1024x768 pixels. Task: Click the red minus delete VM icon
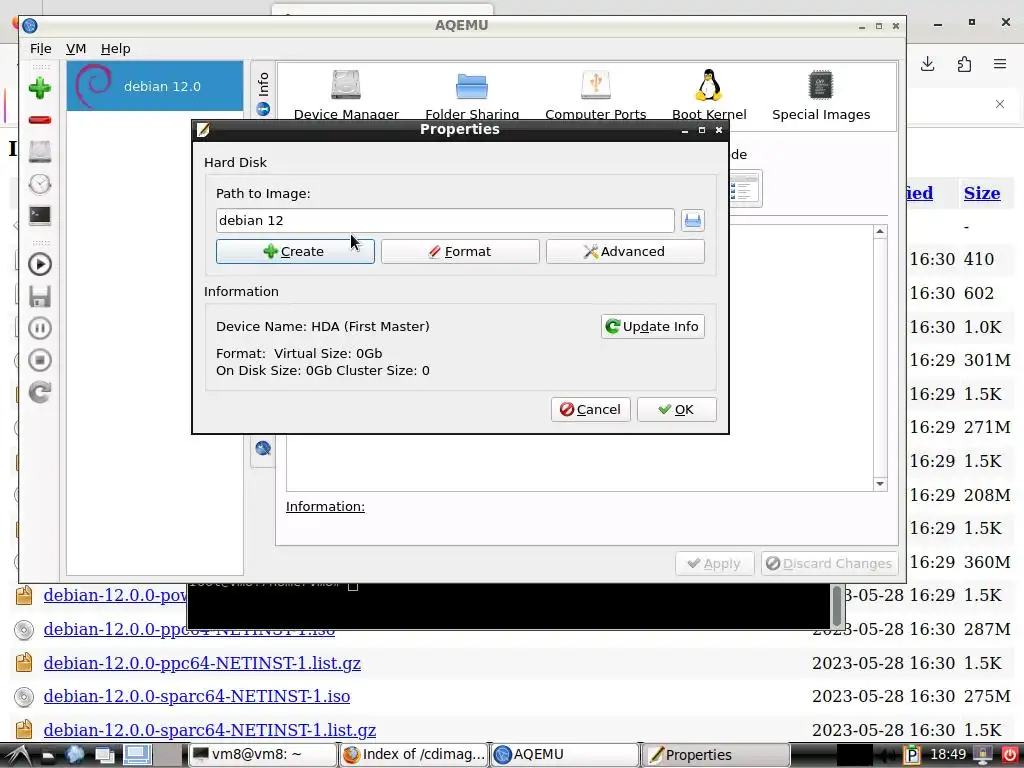[x=40, y=120]
